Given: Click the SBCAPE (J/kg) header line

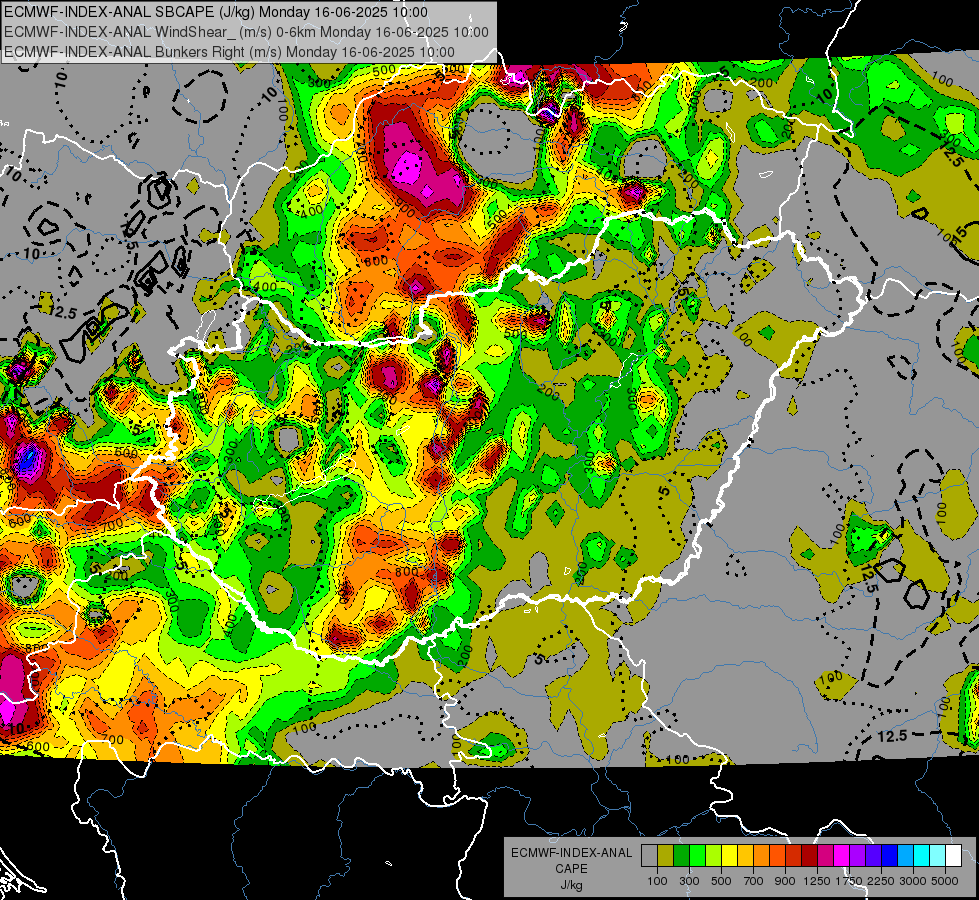Looking at the screenshot, I should (x=216, y=12).
